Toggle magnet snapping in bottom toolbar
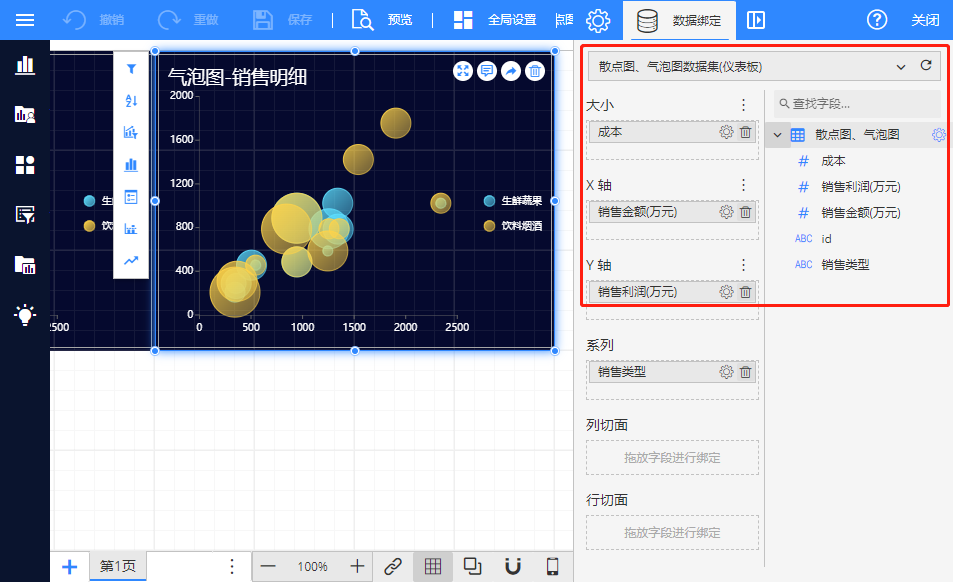The image size is (953, 582). (513, 566)
